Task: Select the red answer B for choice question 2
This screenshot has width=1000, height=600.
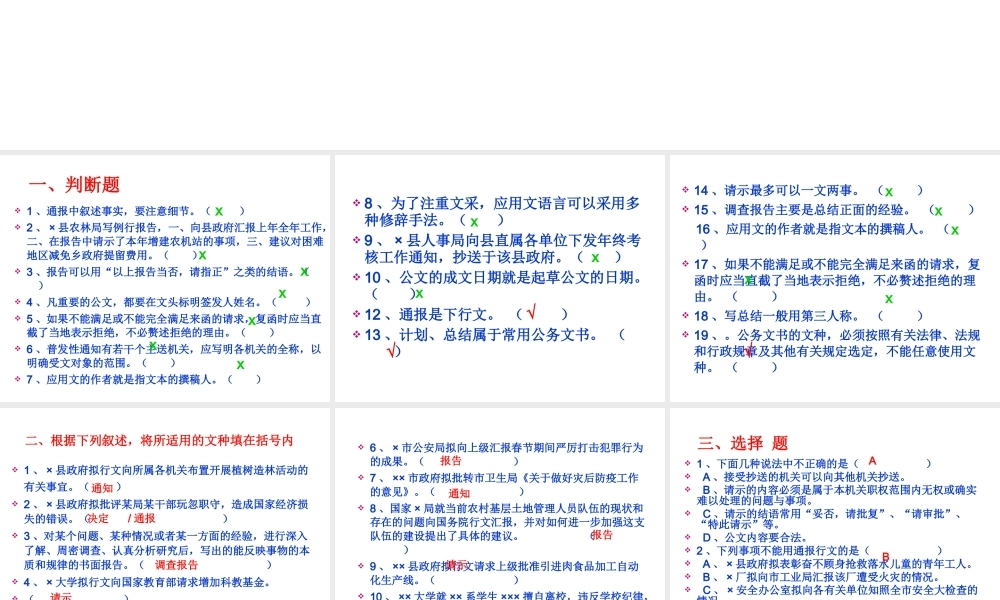Action: 884,556
